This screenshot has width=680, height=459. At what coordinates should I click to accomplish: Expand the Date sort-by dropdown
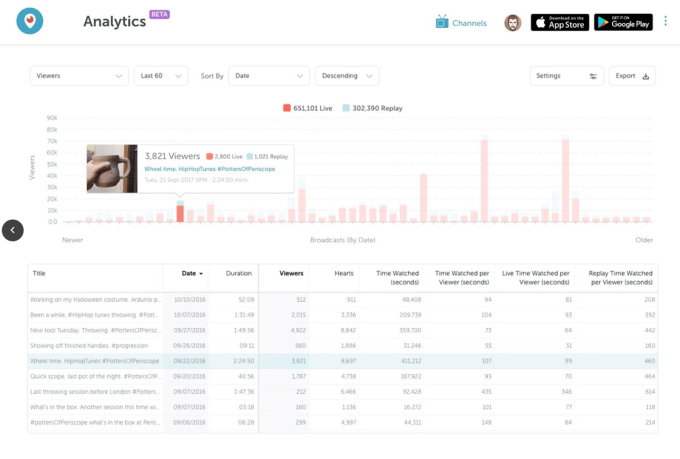(x=268, y=76)
